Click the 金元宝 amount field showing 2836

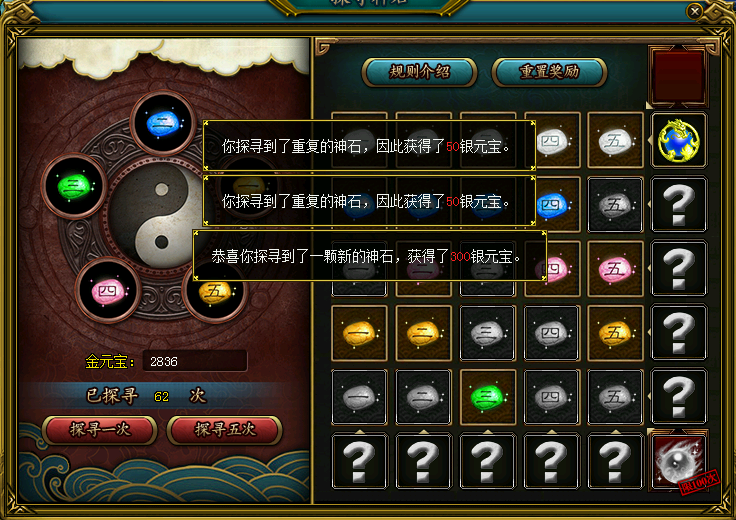coord(195,361)
